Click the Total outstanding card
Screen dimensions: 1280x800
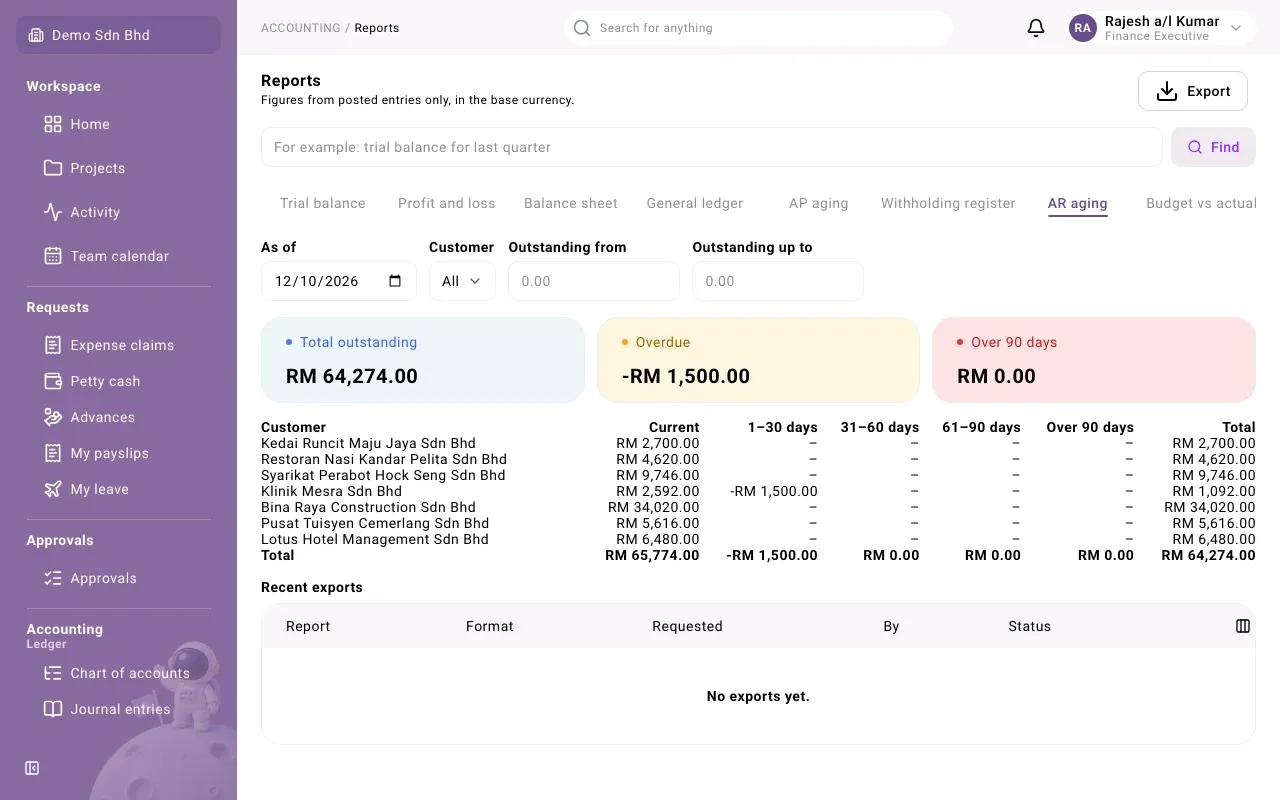click(x=423, y=360)
